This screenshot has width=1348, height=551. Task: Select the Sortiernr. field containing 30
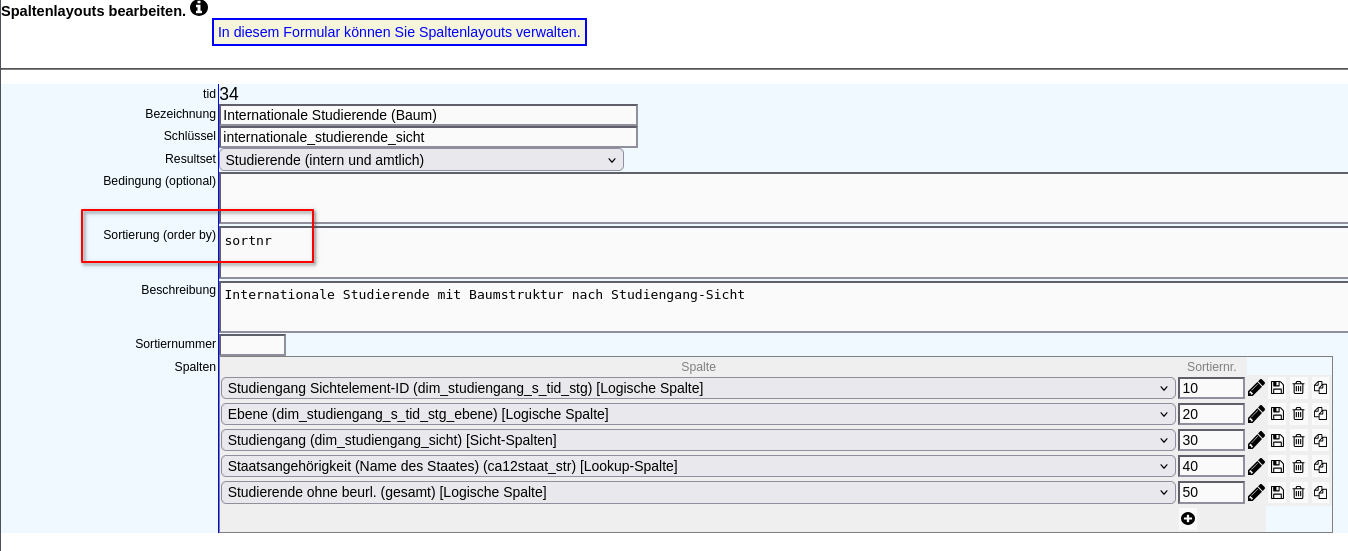(1210, 440)
